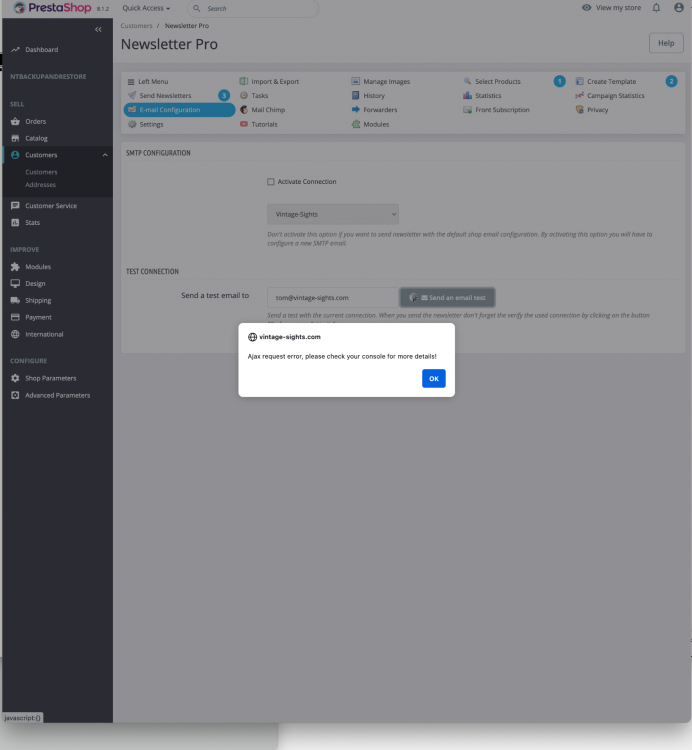Screen dimensions: 692x750
Task: Open the Quick Access dropdown
Action: [x=146, y=8]
